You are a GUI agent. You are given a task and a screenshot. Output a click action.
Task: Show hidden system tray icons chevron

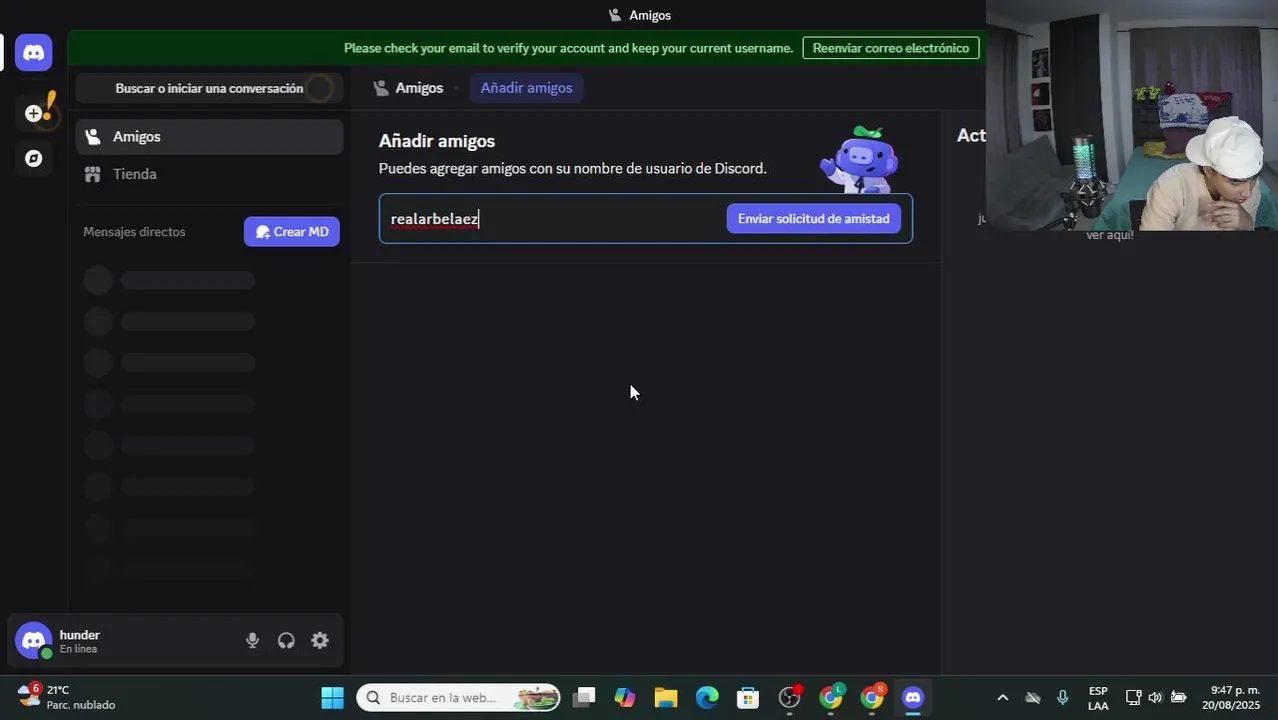(1002, 698)
